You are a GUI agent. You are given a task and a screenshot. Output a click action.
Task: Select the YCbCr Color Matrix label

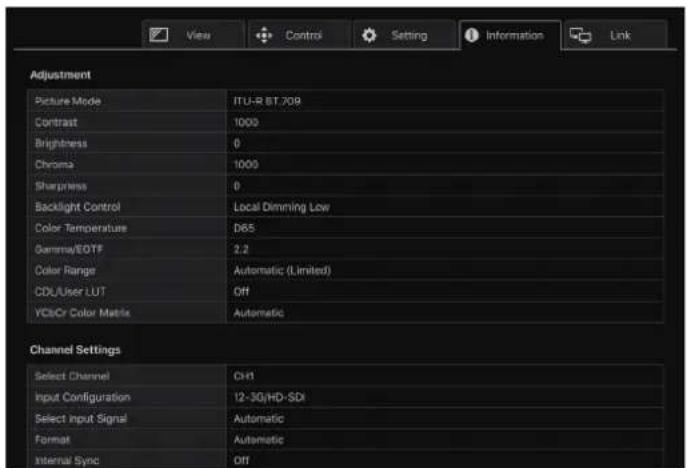[82, 312]
